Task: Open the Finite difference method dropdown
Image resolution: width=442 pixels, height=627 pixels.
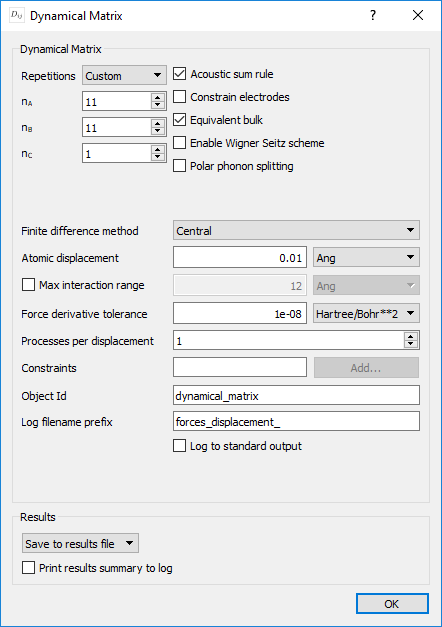Action: [x=296, y=230]
